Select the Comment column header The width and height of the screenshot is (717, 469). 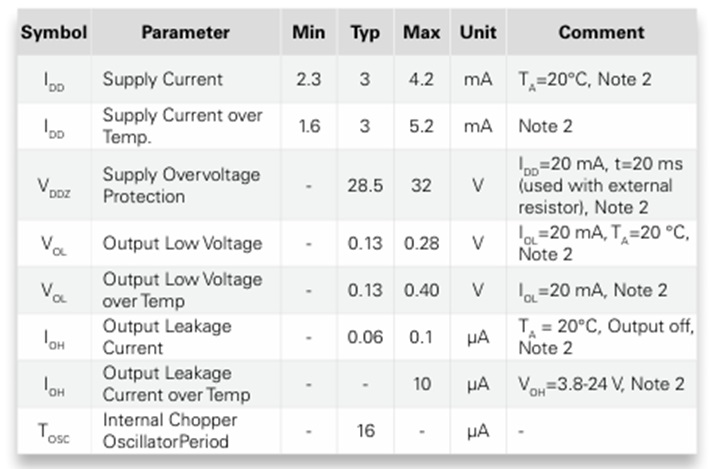603,33
